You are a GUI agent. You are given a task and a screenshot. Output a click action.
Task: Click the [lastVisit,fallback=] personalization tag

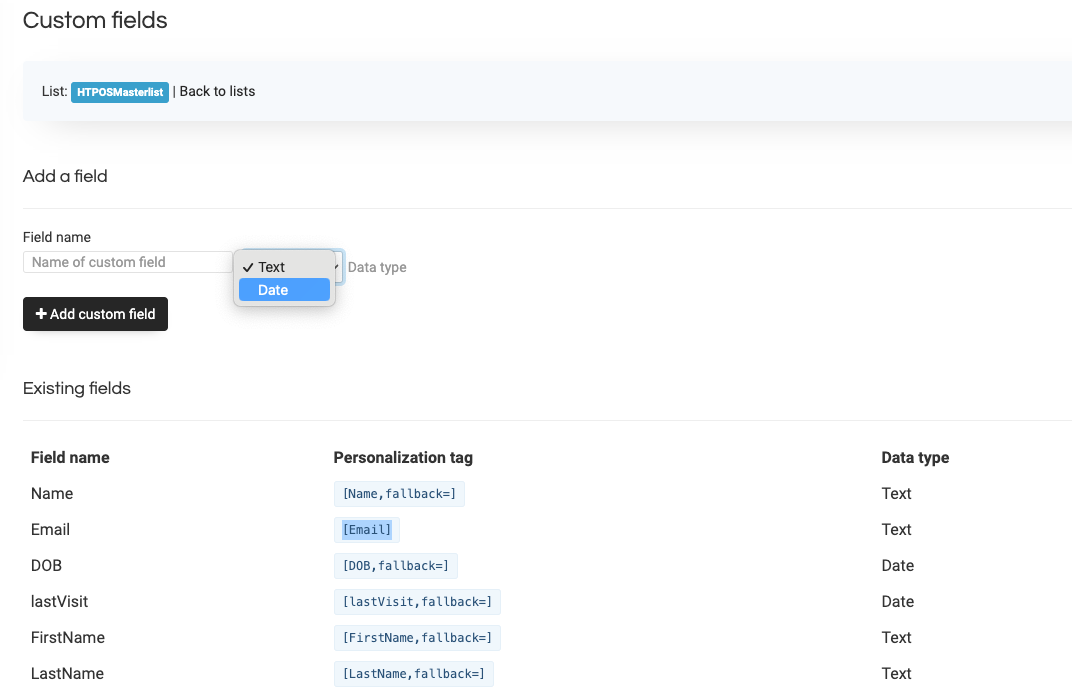417,602
